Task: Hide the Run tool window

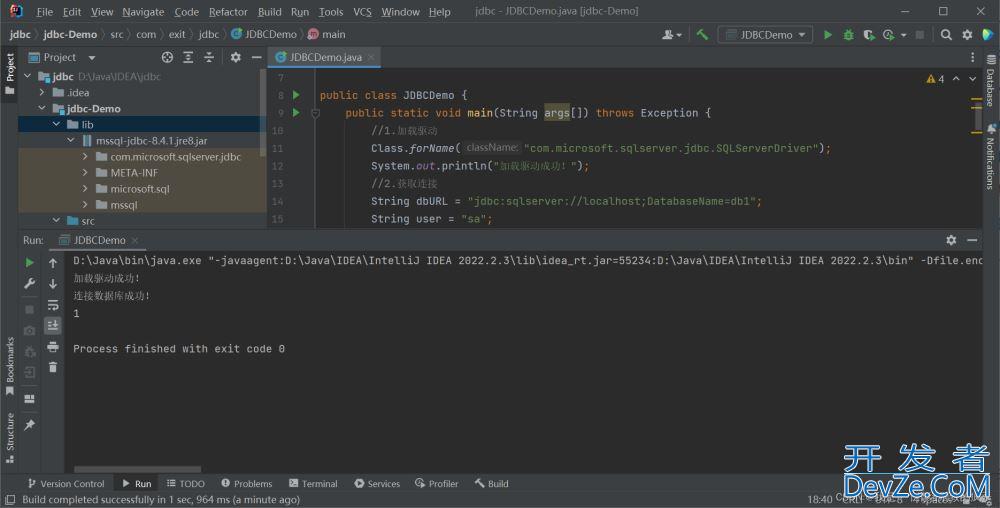Action: [972, 240]
